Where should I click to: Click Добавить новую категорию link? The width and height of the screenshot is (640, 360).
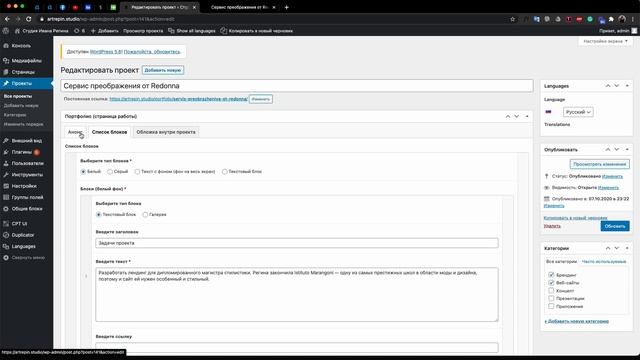pyautogui.click(x=576, y=322)
